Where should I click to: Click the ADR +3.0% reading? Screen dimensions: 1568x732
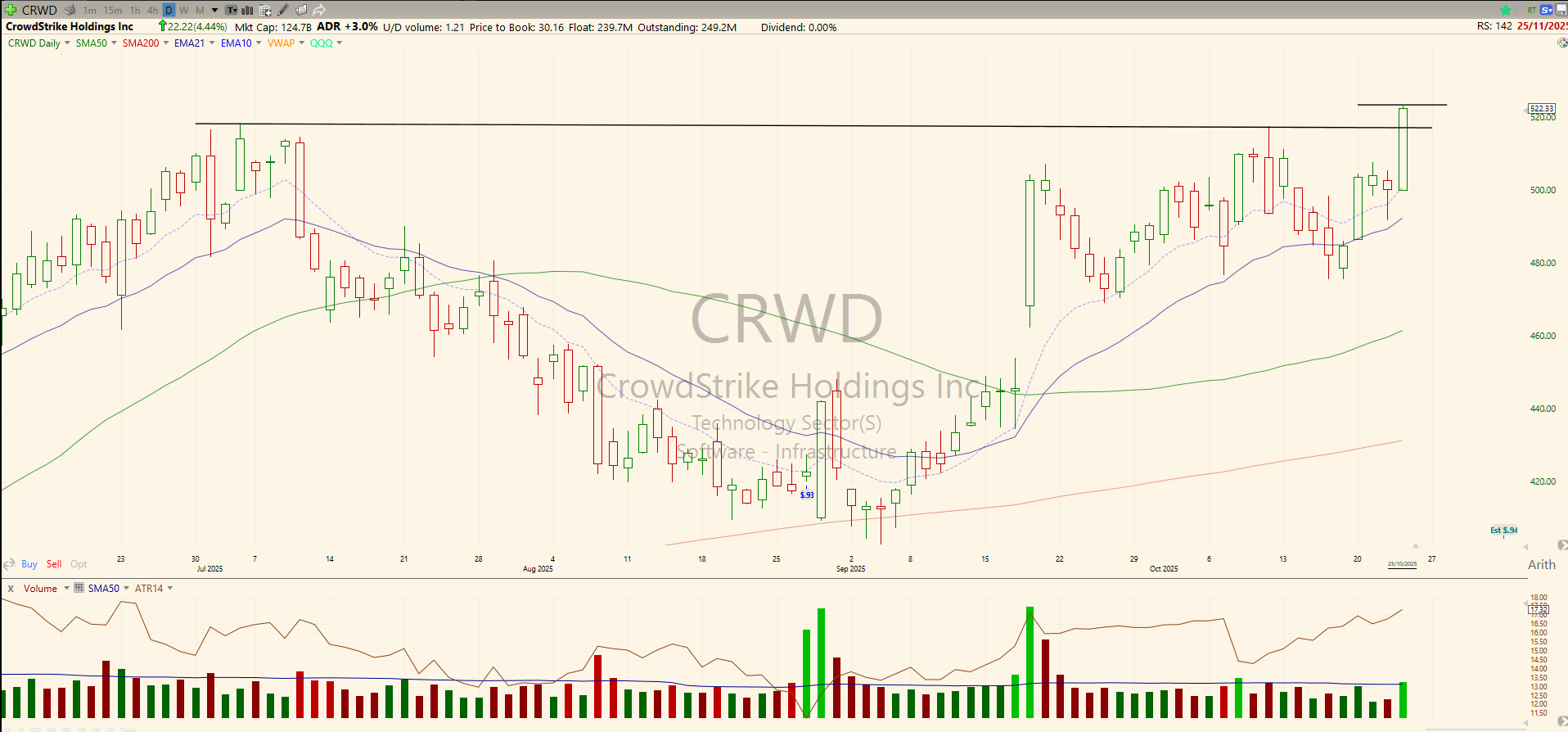347,27
